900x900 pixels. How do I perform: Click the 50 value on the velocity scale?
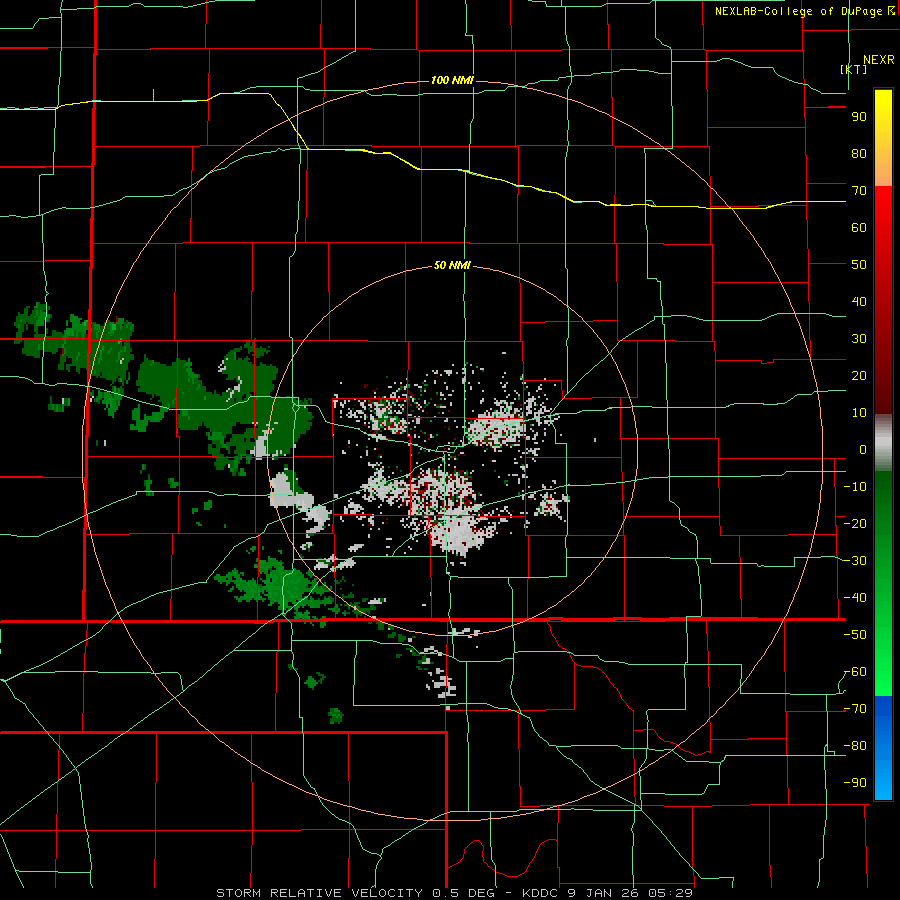(859, 265)
